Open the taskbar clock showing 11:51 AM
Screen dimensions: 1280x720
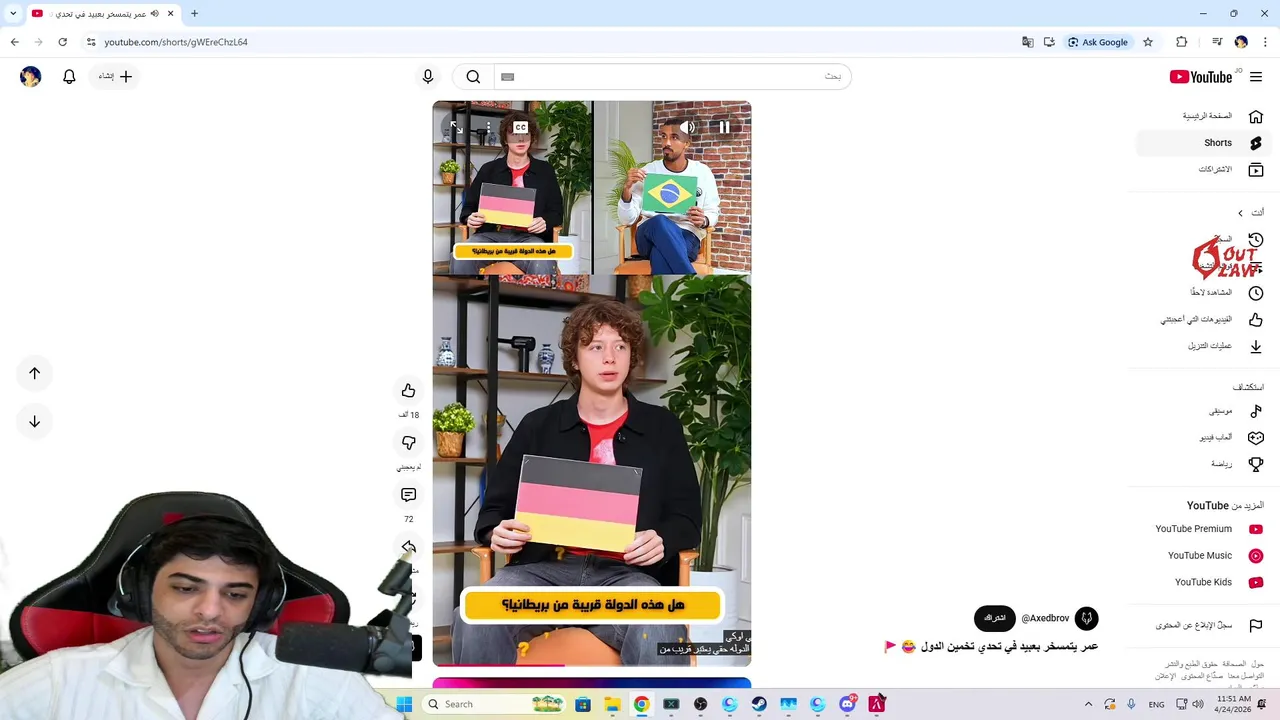[x=1234, y=704]
